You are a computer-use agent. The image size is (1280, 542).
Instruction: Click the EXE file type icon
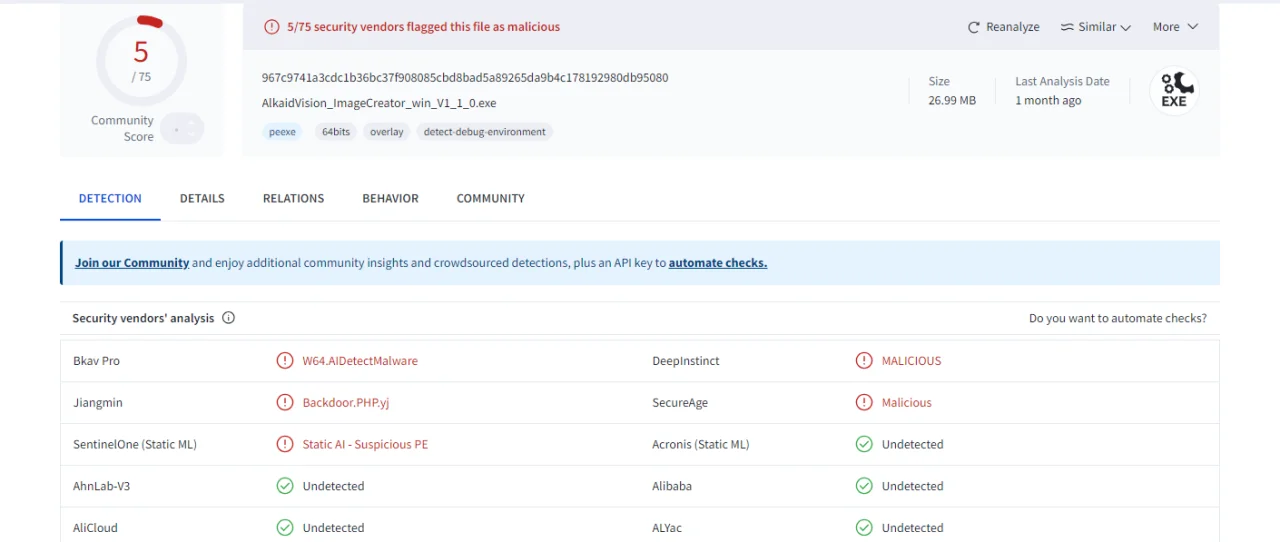(1174, 91)
